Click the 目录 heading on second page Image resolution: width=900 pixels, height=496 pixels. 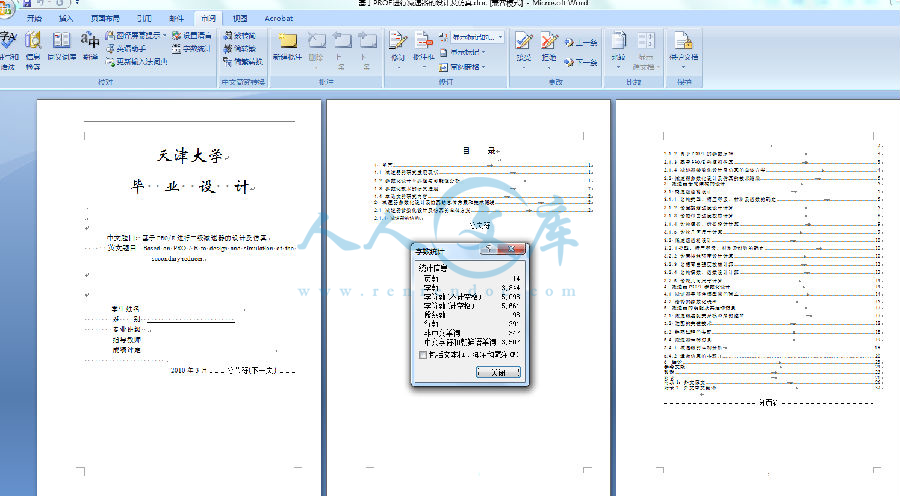[481, 150]
